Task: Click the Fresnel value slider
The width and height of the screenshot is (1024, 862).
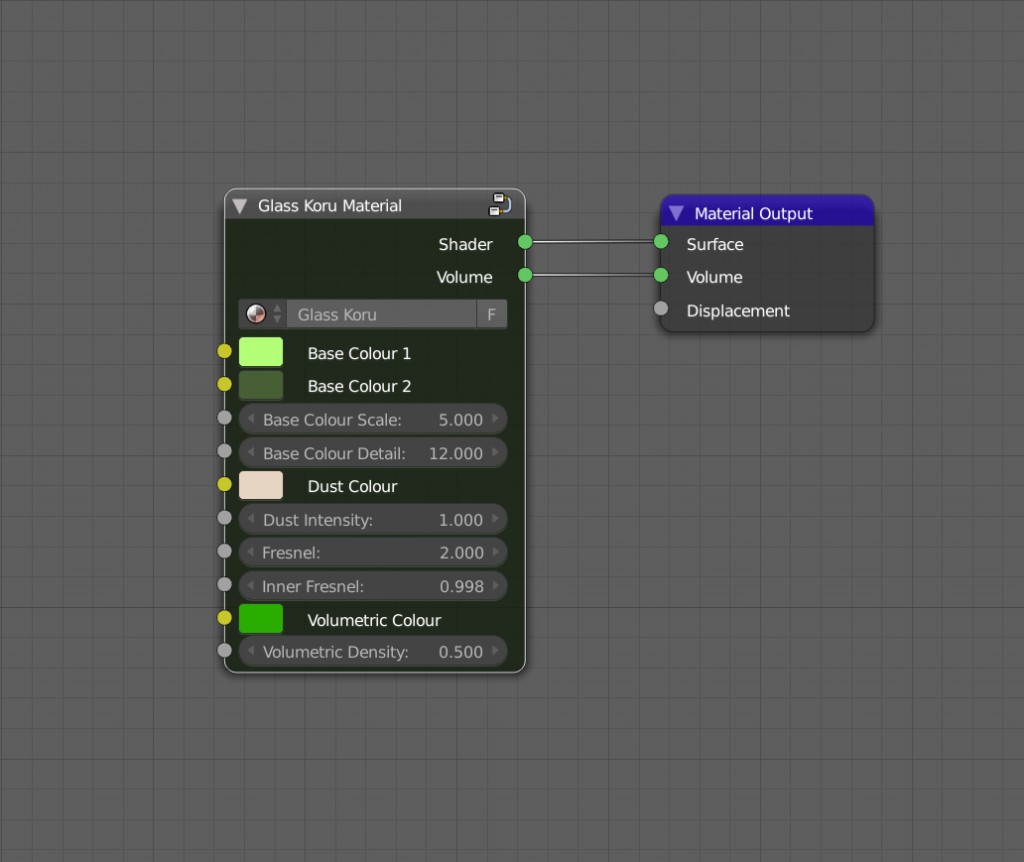Action: coord(372,552)
